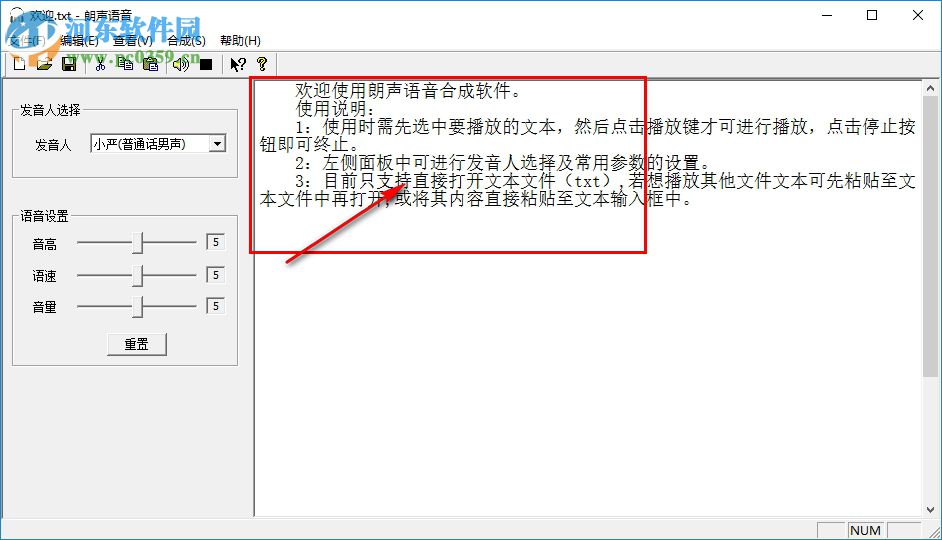Open the 帮助(H) menu
The image size is (942, 540).
click(240, 41)
